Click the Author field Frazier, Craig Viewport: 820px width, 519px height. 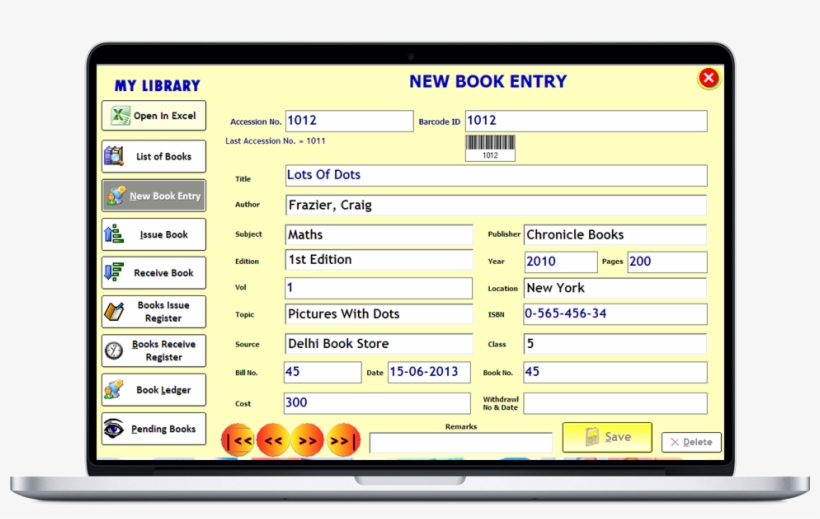point(496,205)
